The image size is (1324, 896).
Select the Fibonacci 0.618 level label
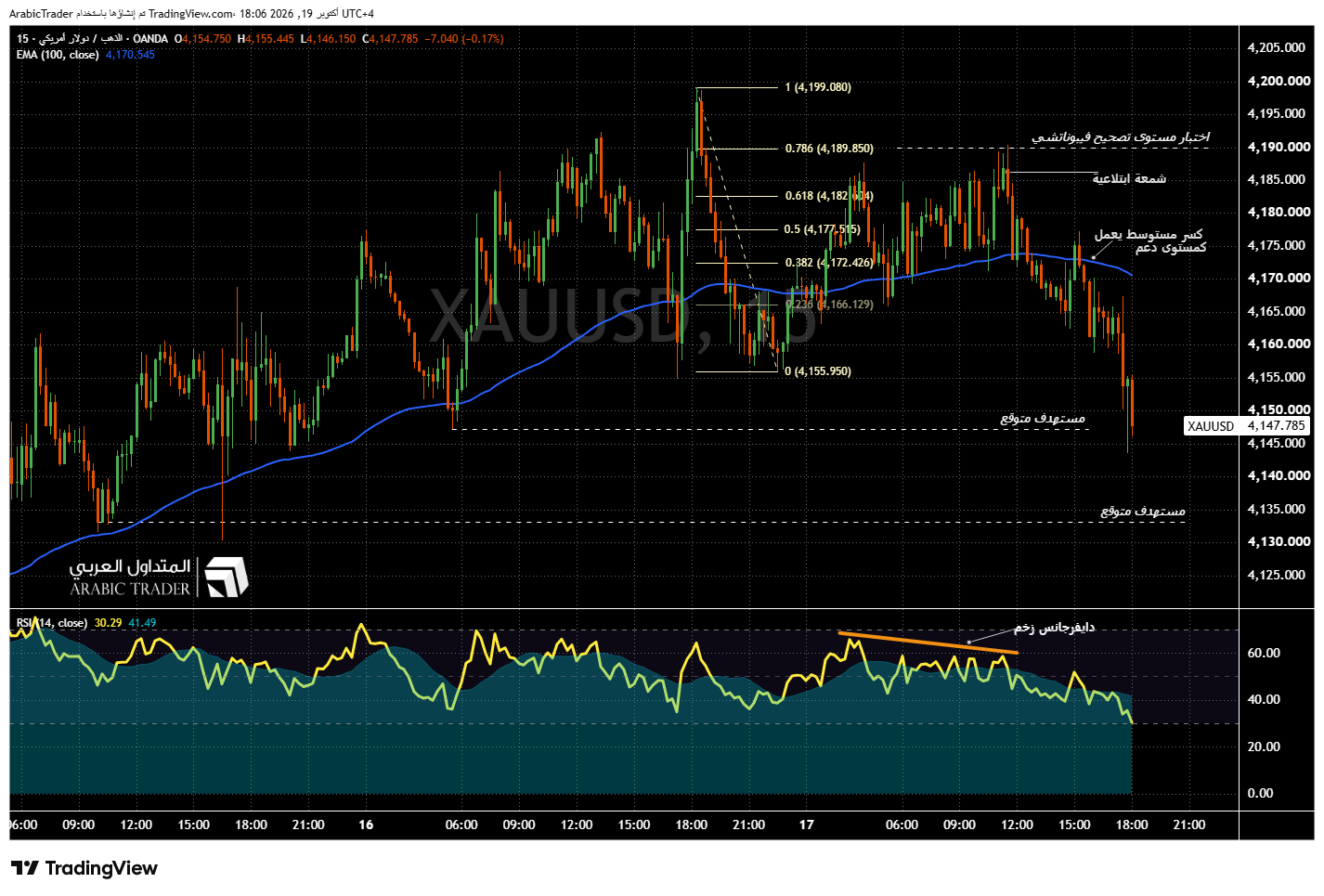(829, 196)
